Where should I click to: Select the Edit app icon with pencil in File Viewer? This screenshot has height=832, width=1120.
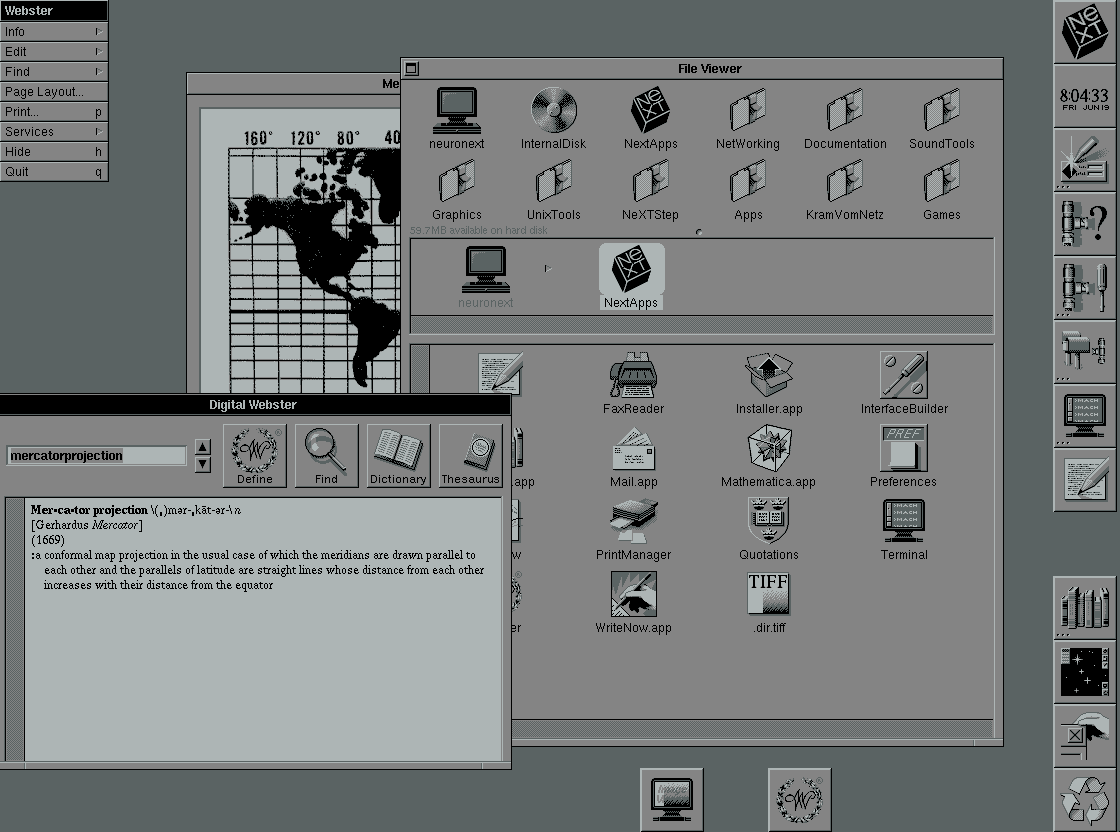pos(500,373)
